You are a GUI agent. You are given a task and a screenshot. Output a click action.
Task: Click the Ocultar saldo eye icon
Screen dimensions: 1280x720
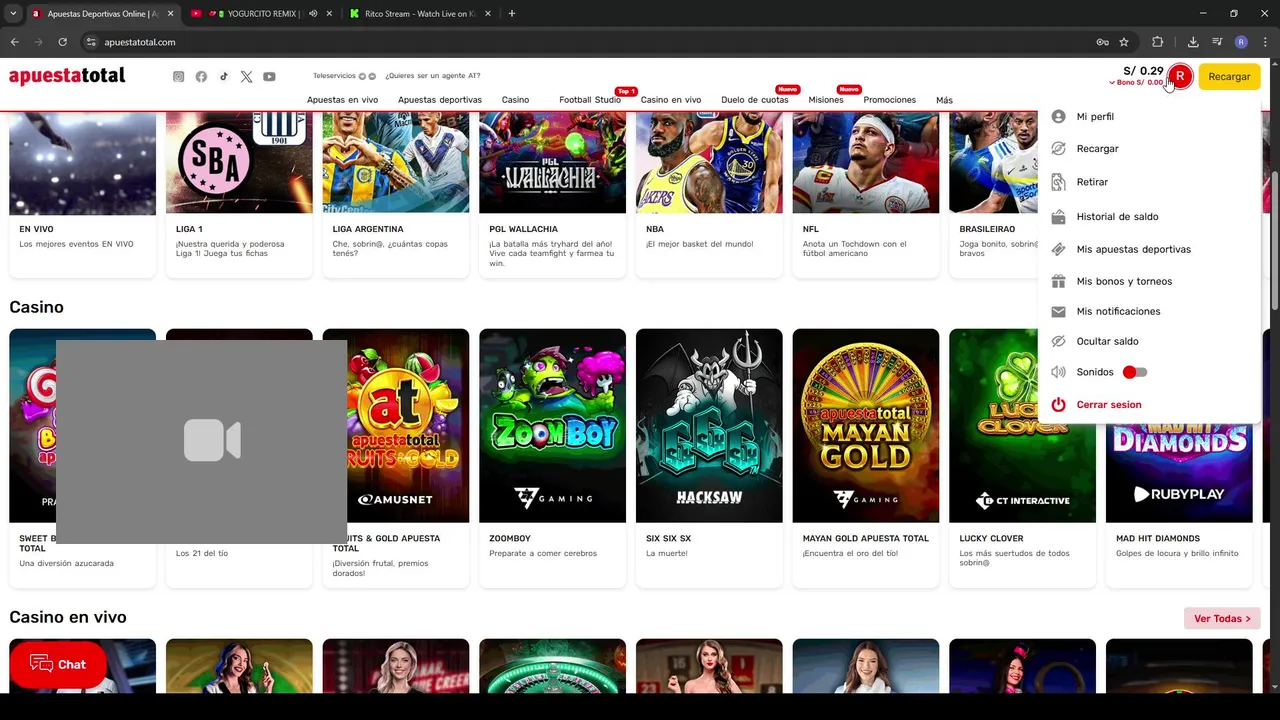coord(1058,341)
